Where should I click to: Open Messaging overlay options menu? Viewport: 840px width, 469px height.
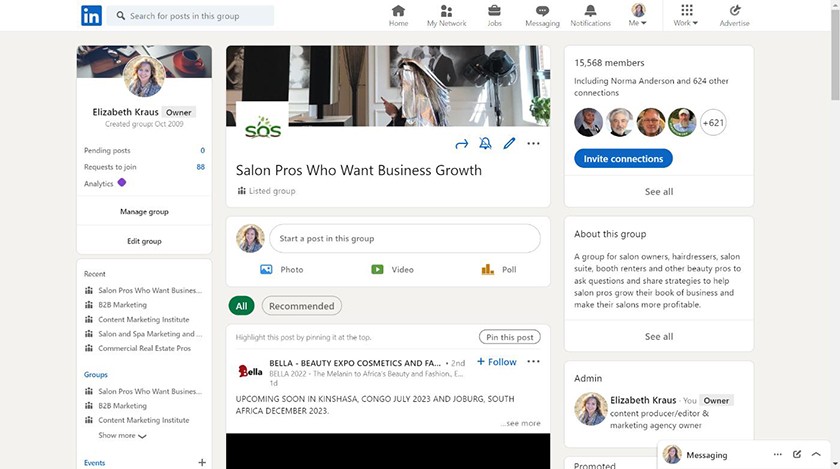(777, 455)
